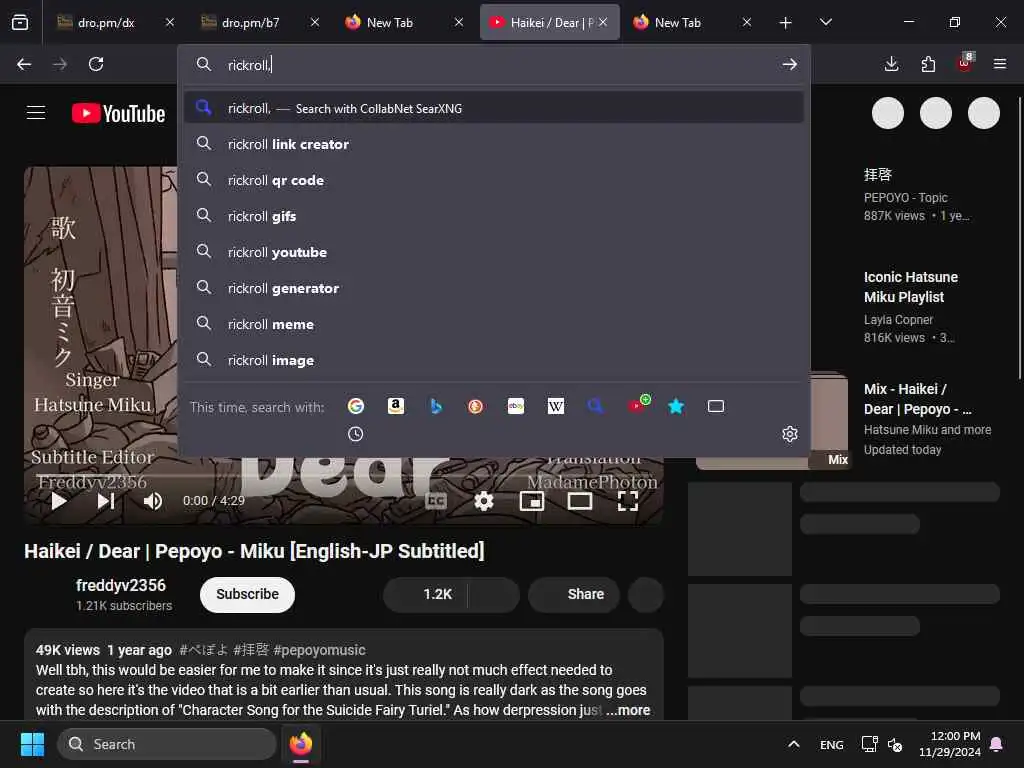Show hidden system tray icons
The width and height of the screenshot is (1024, 768).
[793, 744]
